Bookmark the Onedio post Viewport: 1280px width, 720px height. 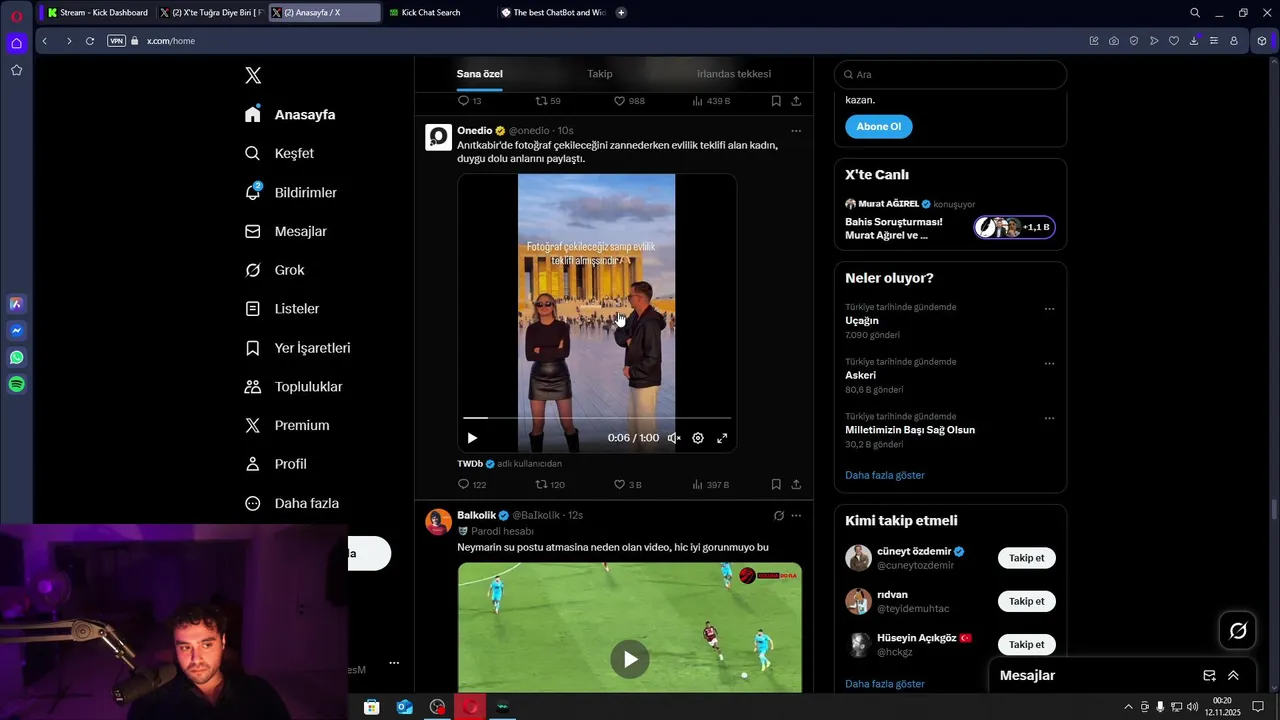pyautogui.click(x=776, y=484)
